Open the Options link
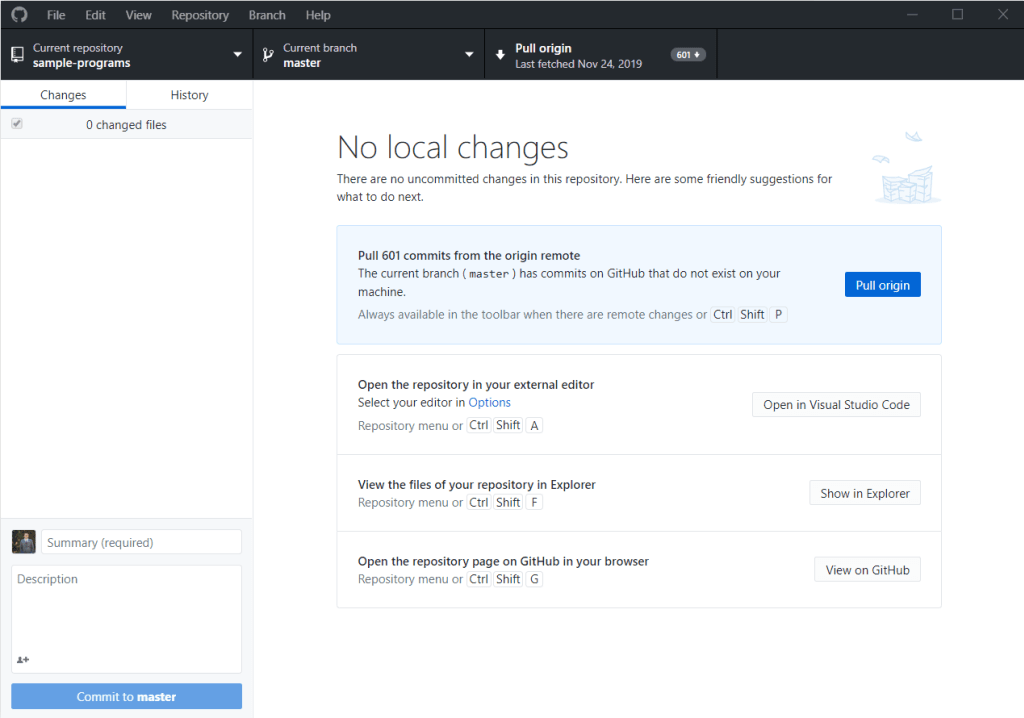 pyautogui.click(x=490, y=402)
